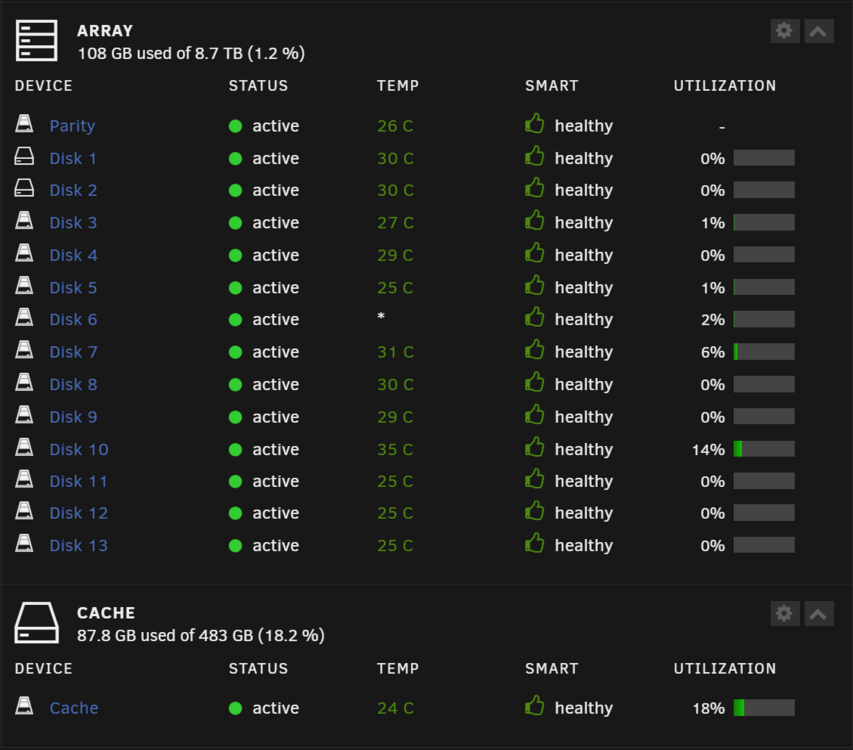The image size is (853, 750).
Task: Open the Disk 13 device link
Action: point(79,546)
